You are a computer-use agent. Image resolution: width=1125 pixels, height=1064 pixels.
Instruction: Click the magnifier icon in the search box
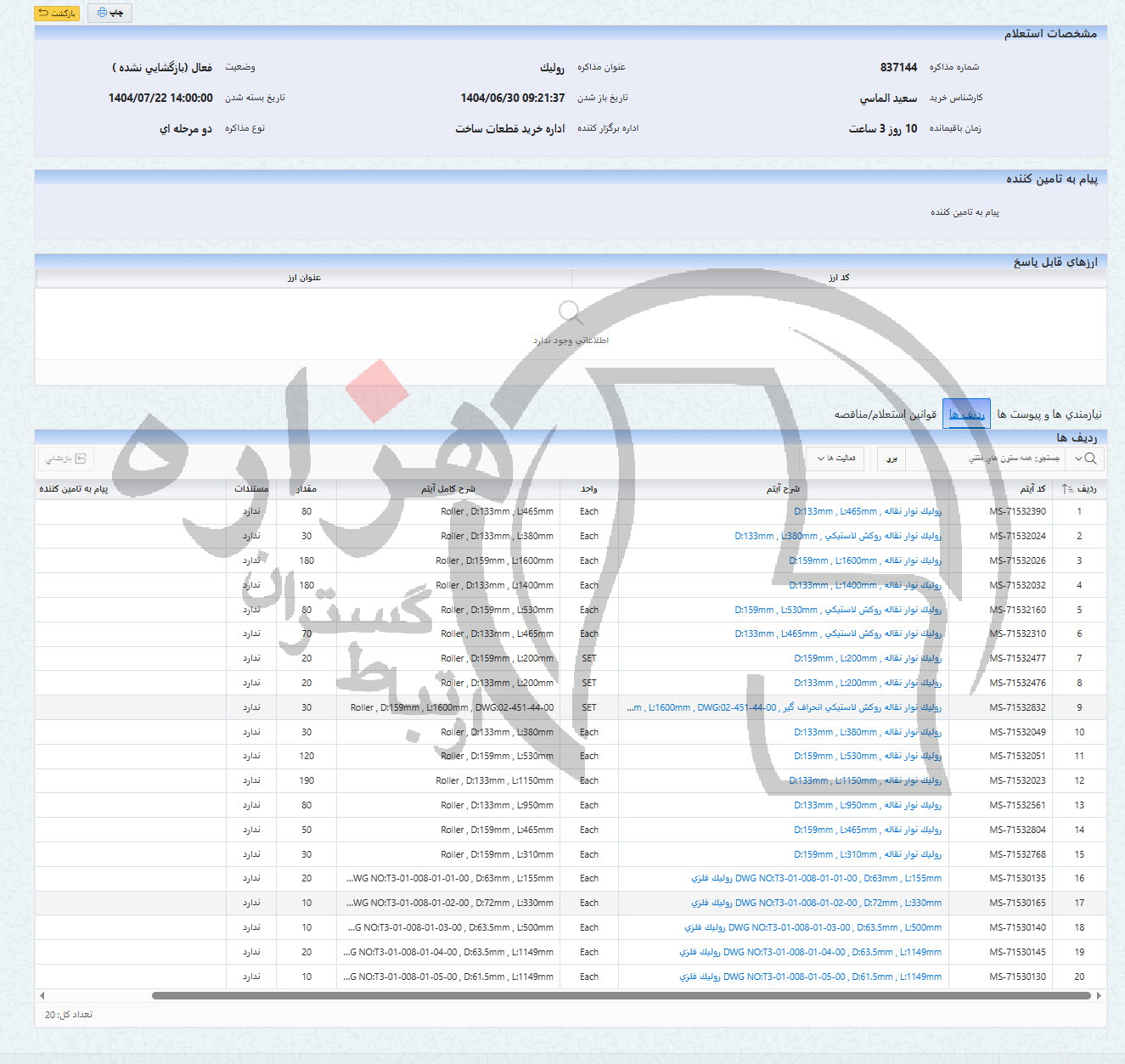coord(1088,458)
